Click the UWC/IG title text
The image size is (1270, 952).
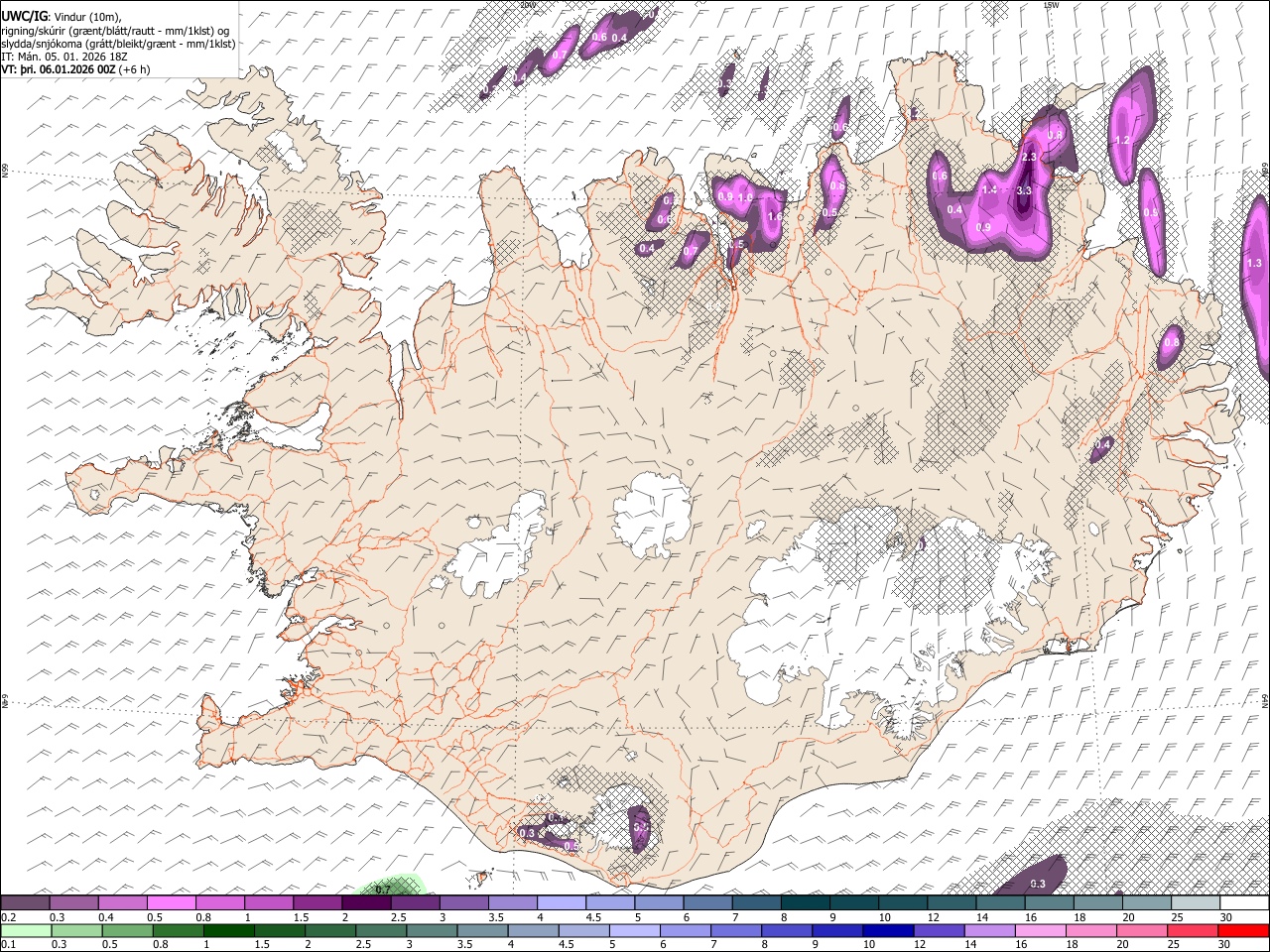pos(24,17)
